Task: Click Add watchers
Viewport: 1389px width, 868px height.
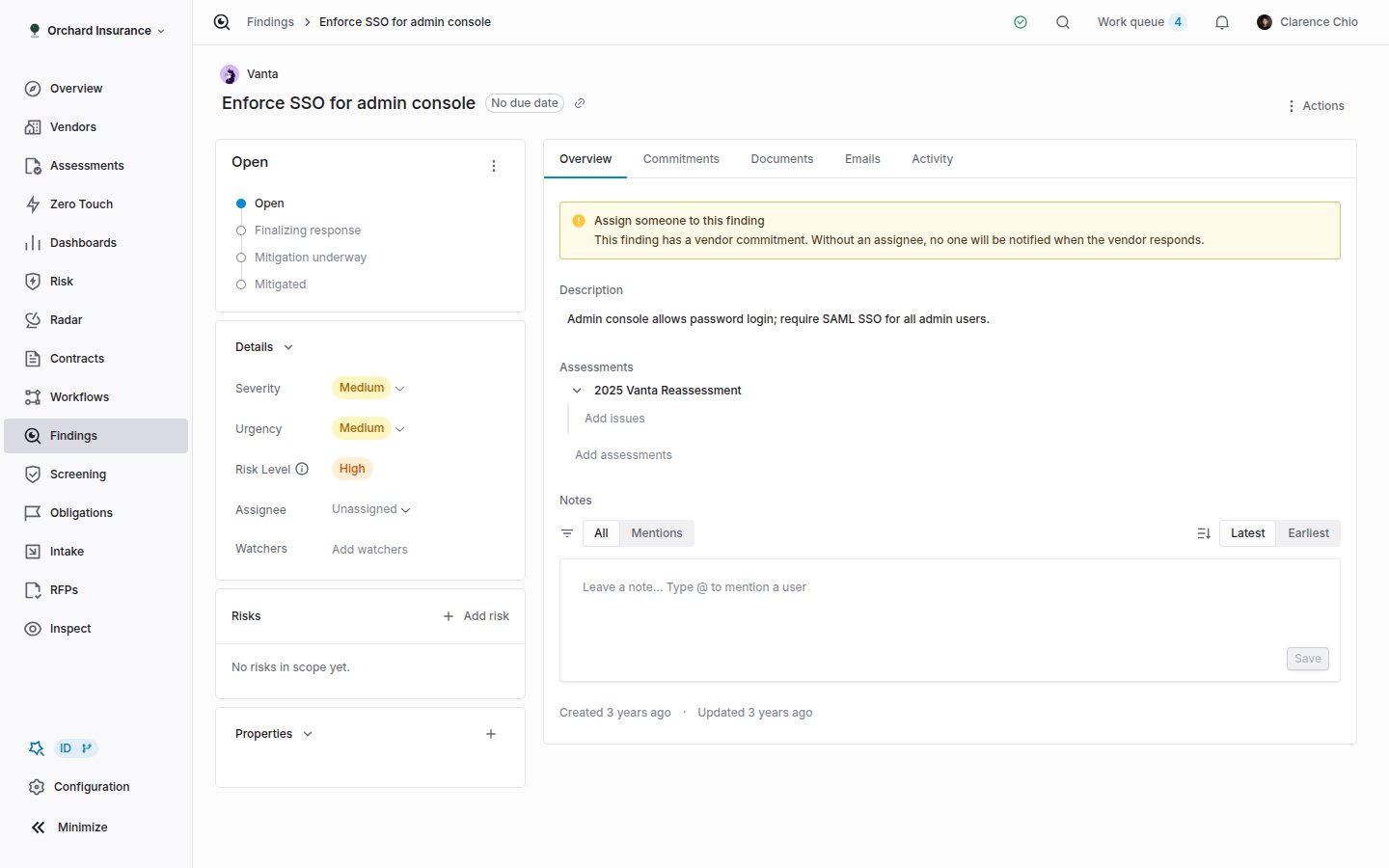Action: (x=369, y=550)
